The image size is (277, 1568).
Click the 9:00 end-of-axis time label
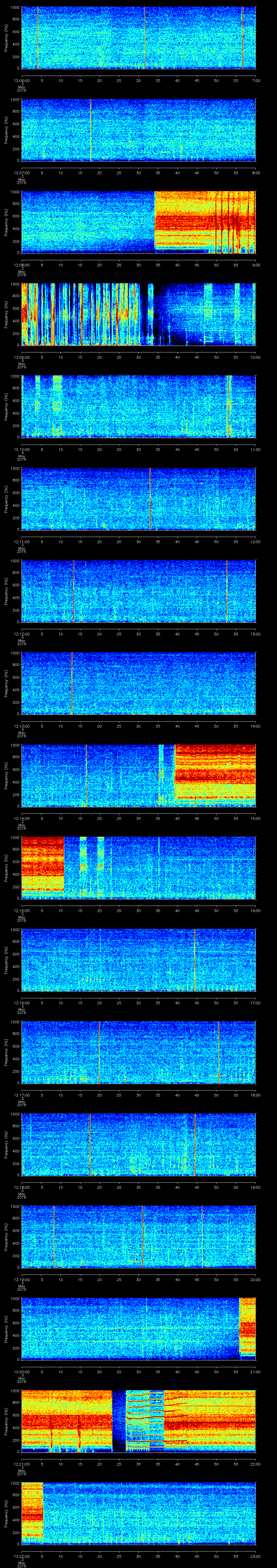tap(256, 265)
